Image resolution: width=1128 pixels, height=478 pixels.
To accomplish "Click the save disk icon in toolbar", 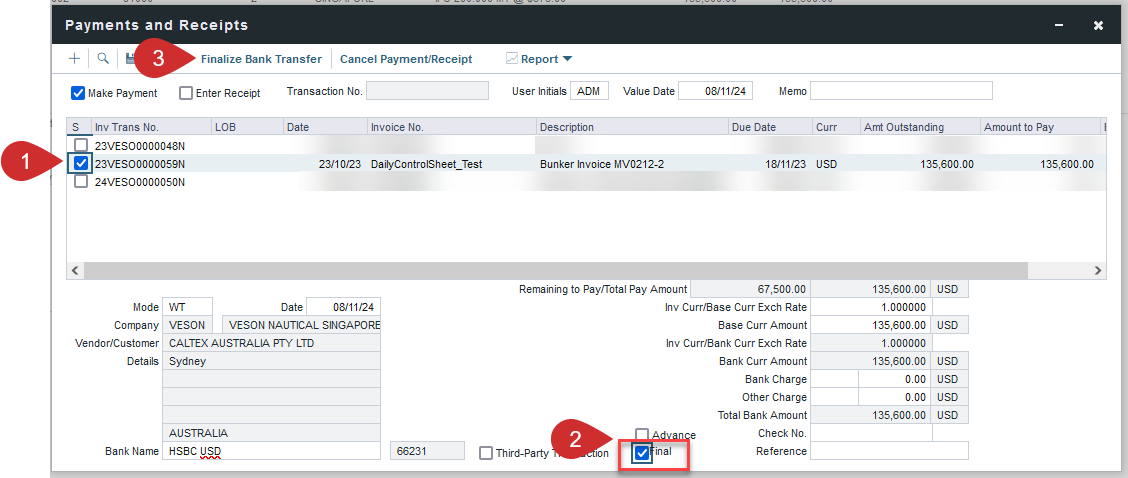I will coord(130,59).
